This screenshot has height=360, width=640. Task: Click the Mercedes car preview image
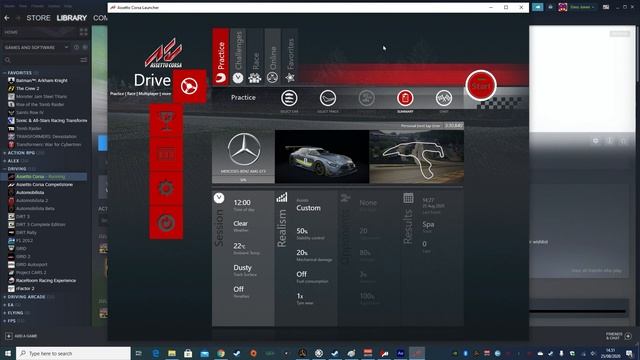322,157
